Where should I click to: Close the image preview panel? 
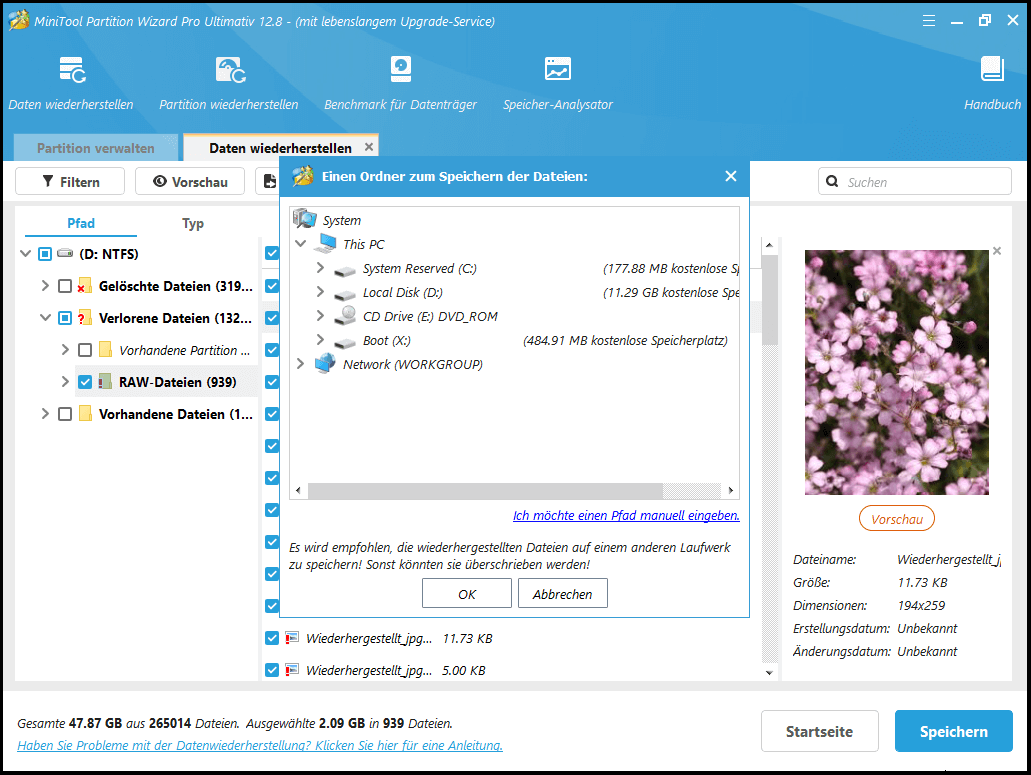997,250
